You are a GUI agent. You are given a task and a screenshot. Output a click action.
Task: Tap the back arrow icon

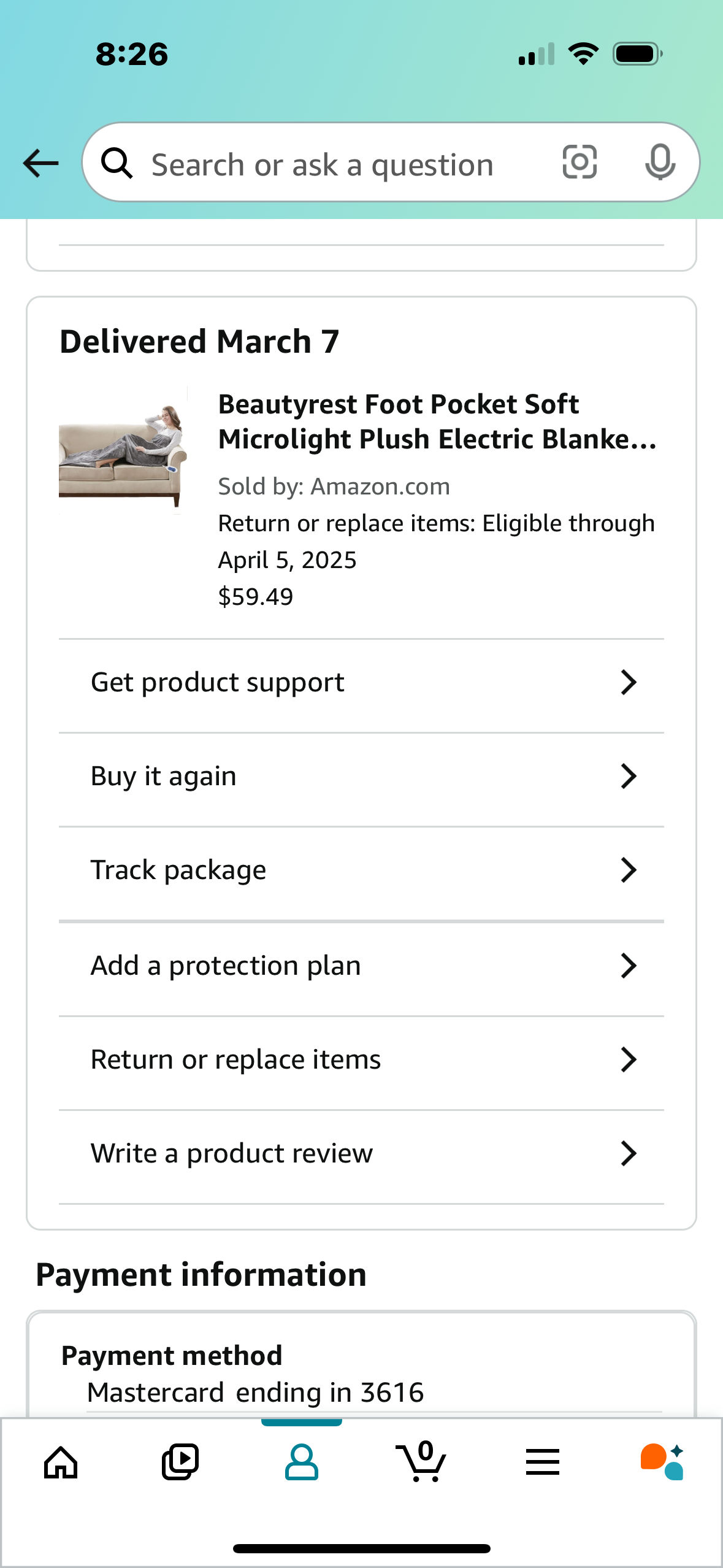[40, 163]
